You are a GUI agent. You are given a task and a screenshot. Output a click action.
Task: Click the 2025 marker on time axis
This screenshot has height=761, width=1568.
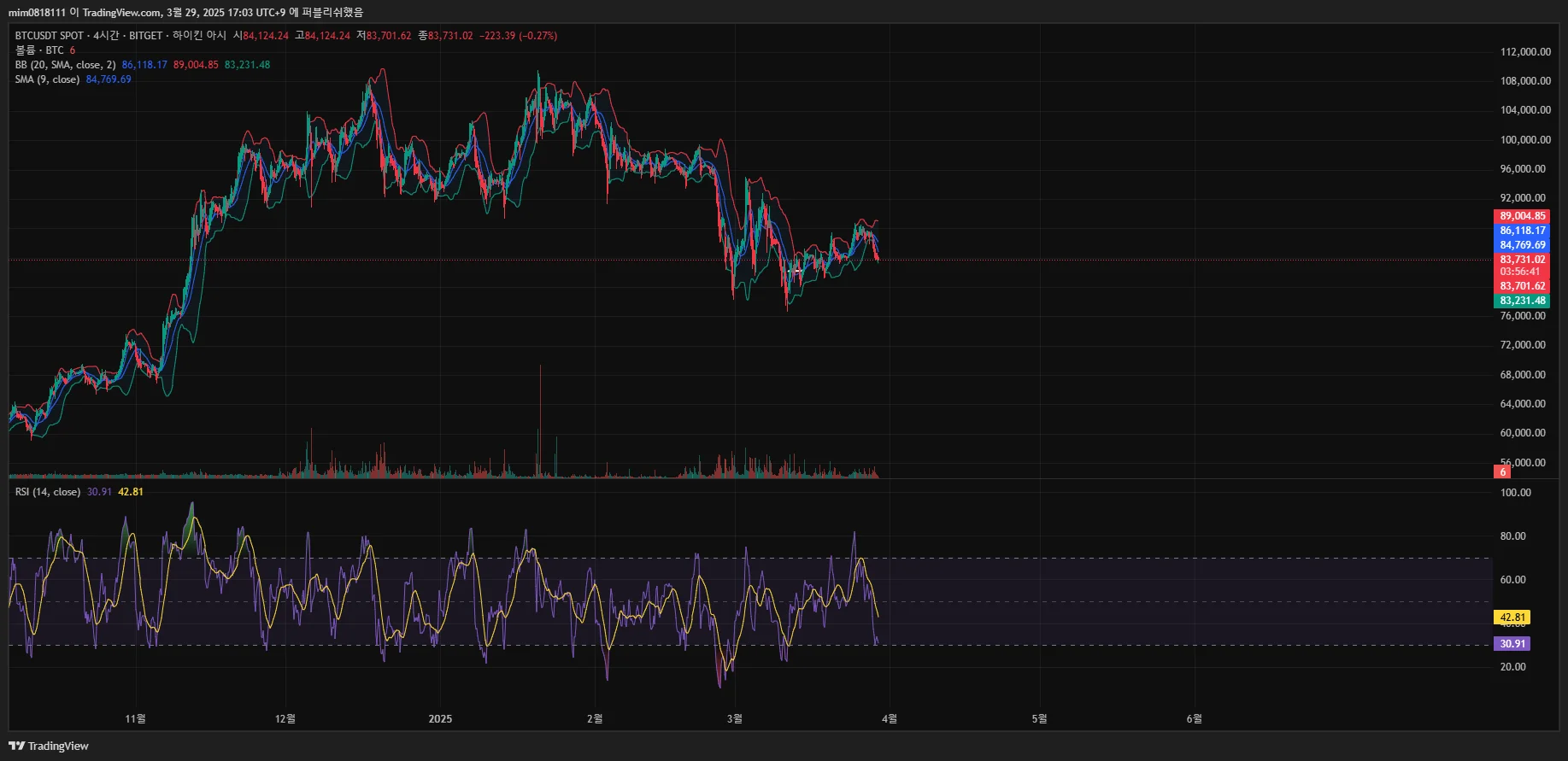(440, 719)
